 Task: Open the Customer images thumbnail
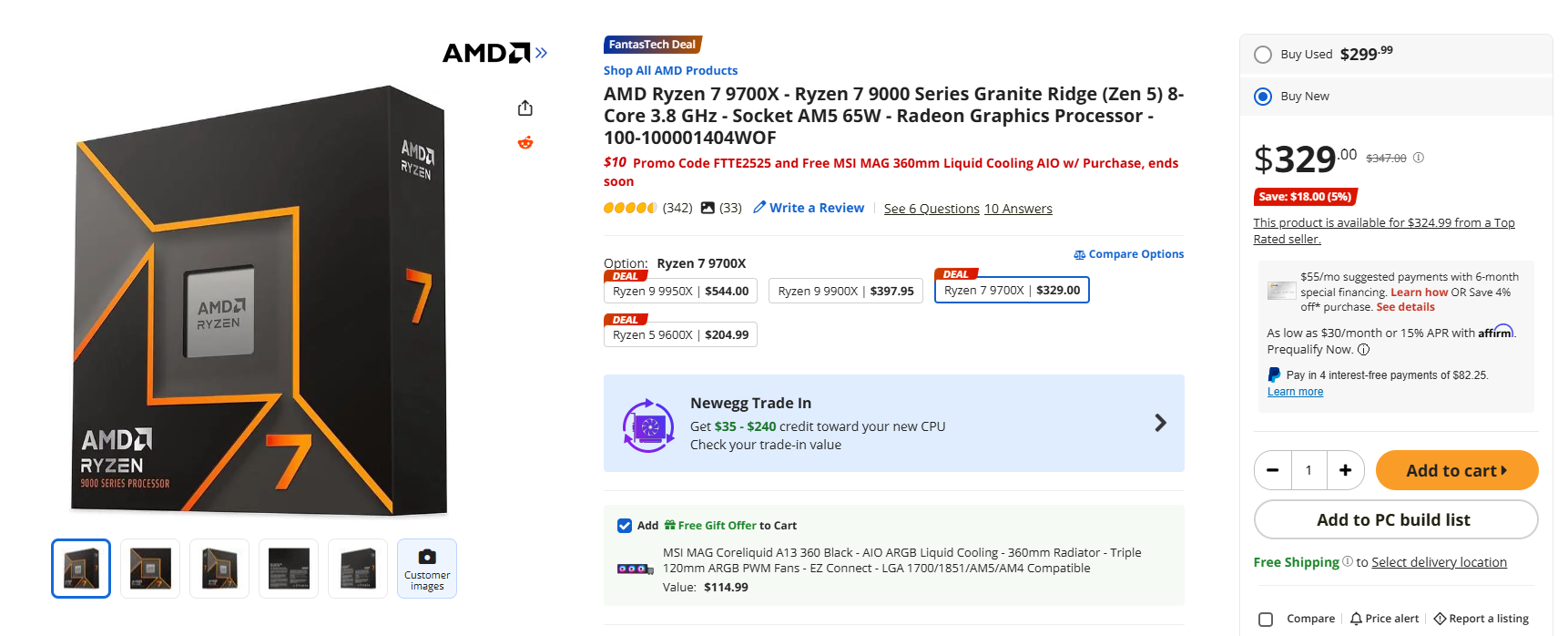tap(426, 568)
